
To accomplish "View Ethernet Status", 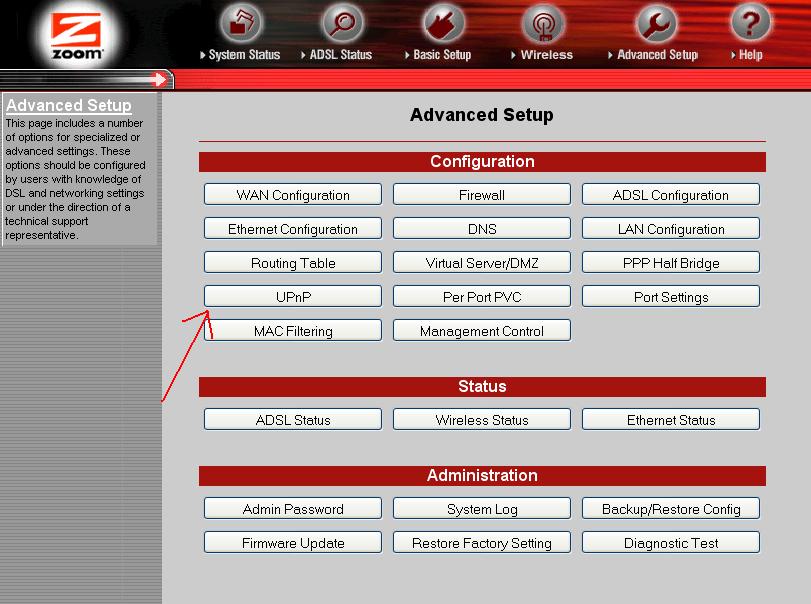I will tap(671, 419).
